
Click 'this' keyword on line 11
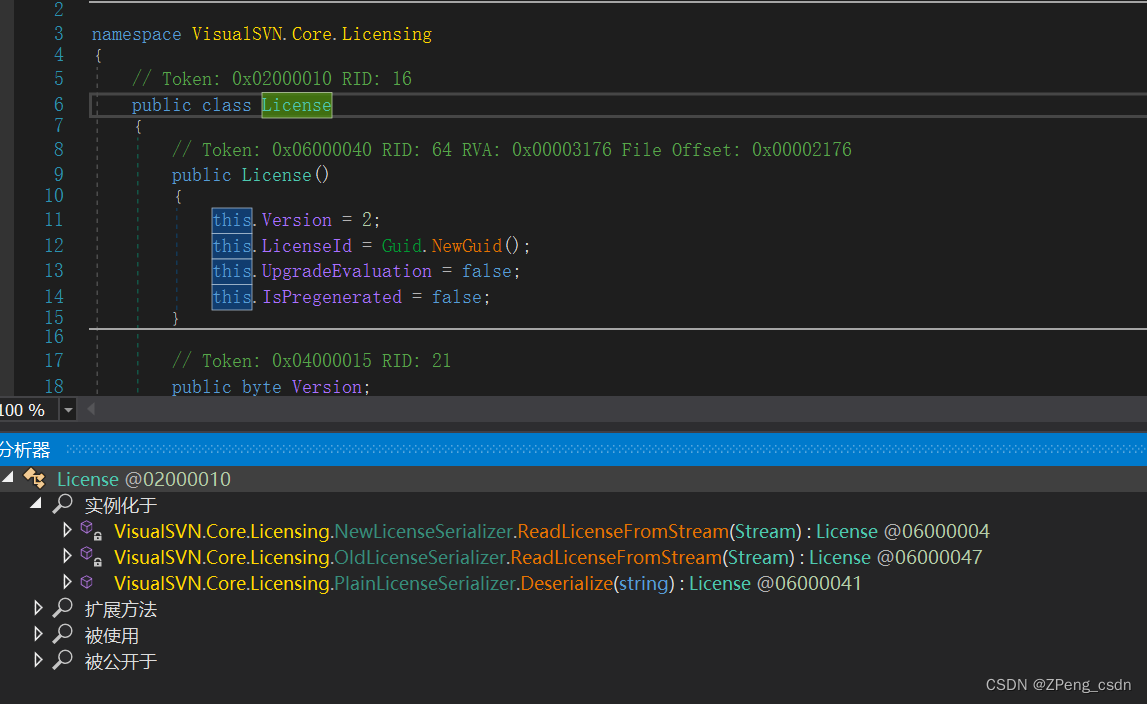[x=232, y=220]
